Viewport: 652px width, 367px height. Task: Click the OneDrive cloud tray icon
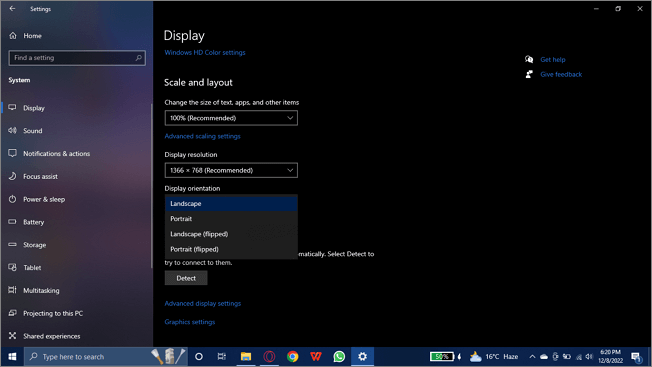pos(544,357)
